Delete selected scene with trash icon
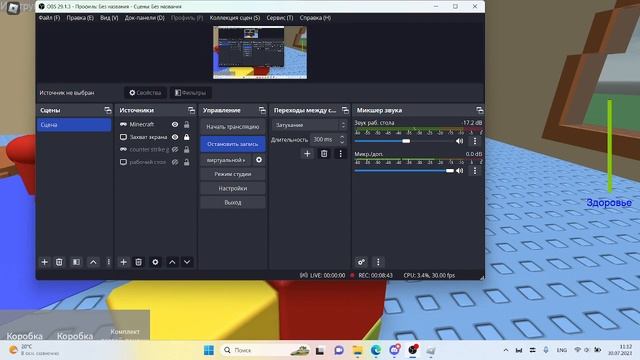The image size is (640, 360). pos(59,262)
